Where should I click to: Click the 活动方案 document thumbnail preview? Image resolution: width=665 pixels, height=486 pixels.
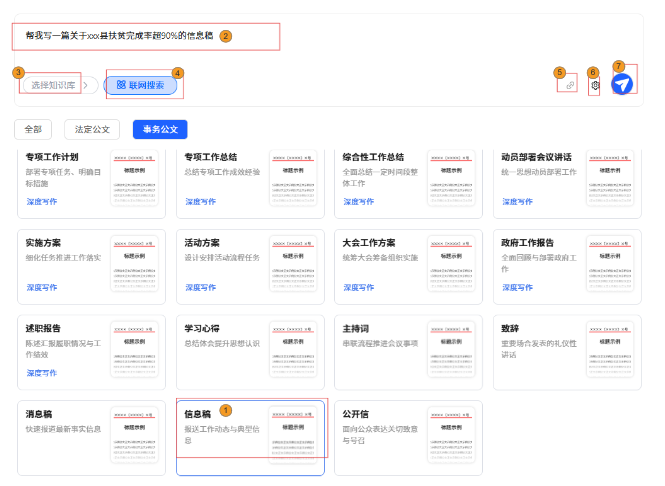tap(292, 264)
